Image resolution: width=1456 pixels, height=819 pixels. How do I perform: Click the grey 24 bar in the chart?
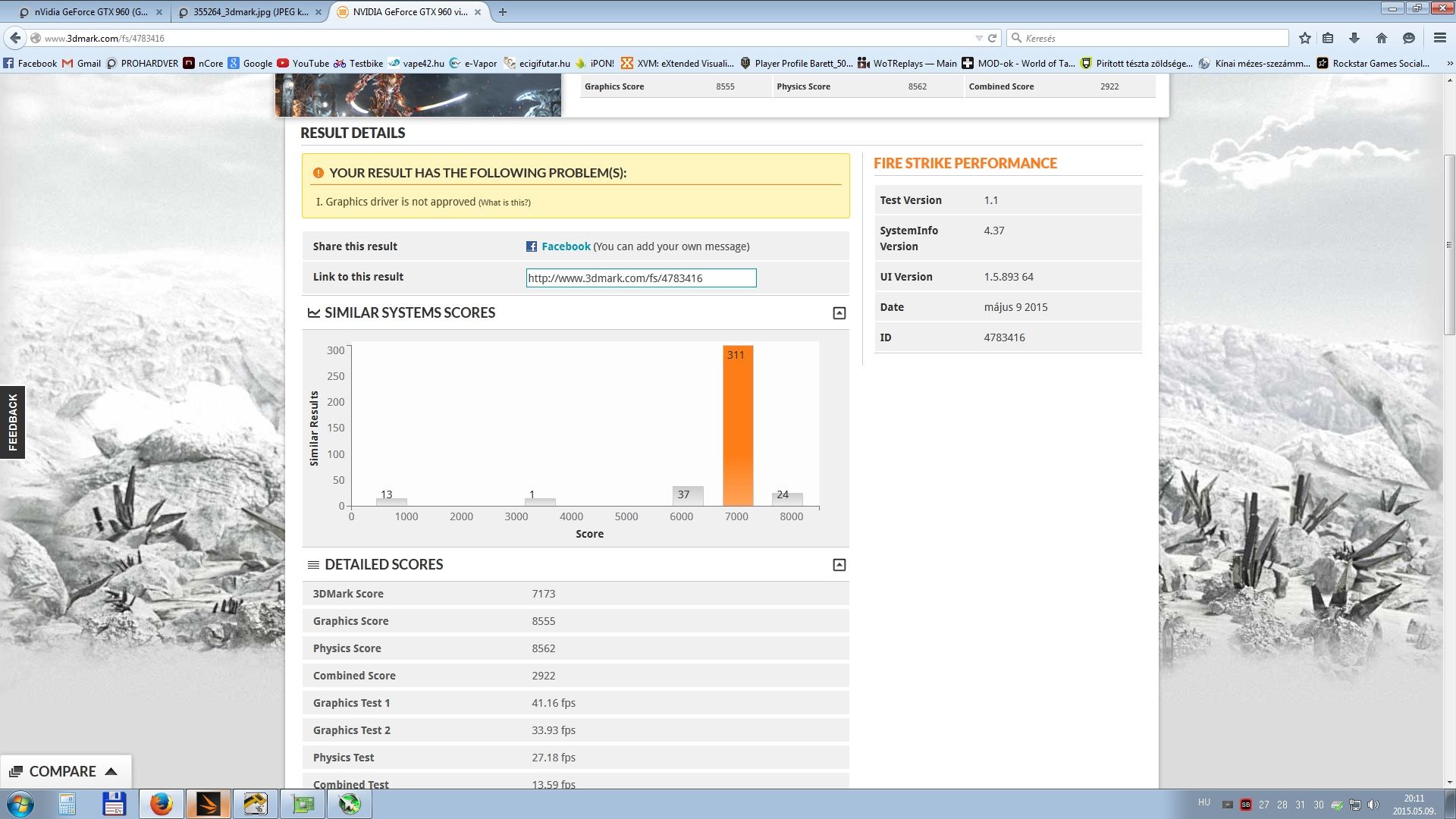[786, 499]
